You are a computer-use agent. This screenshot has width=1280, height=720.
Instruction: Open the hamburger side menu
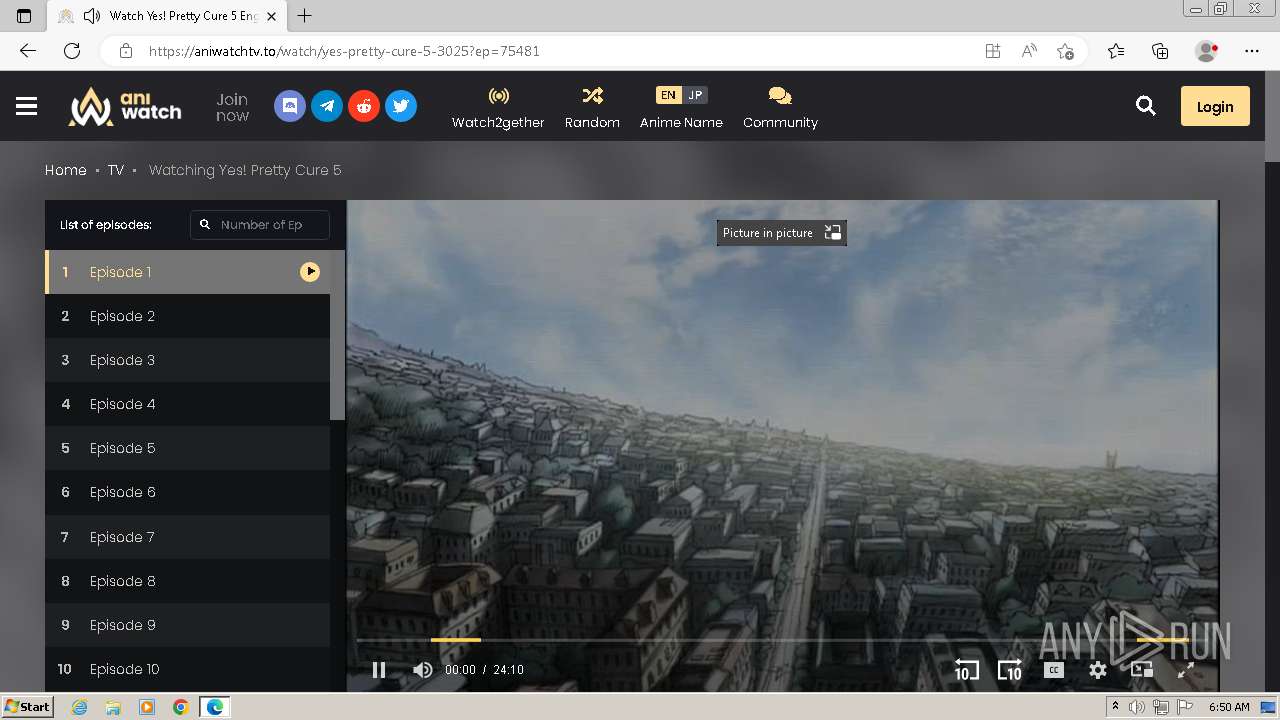pos(27,106)
